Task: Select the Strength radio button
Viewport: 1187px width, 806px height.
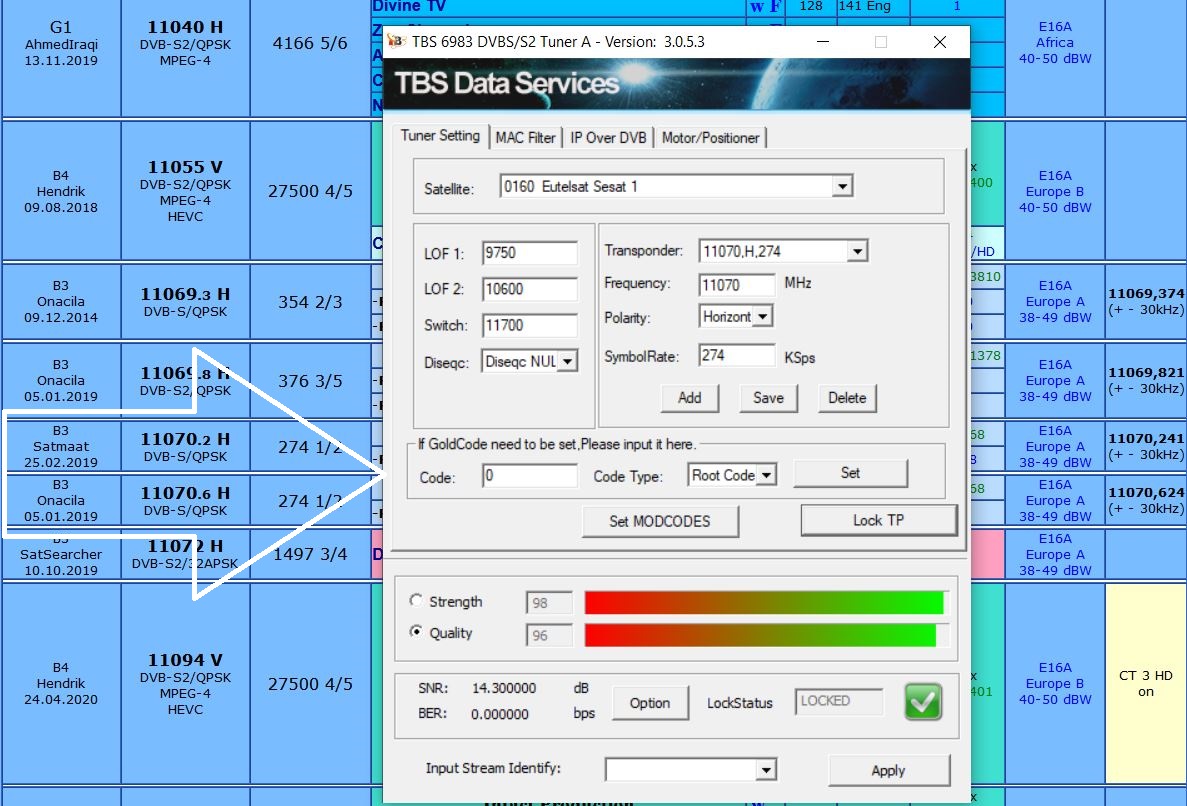Action: [416, 600]
